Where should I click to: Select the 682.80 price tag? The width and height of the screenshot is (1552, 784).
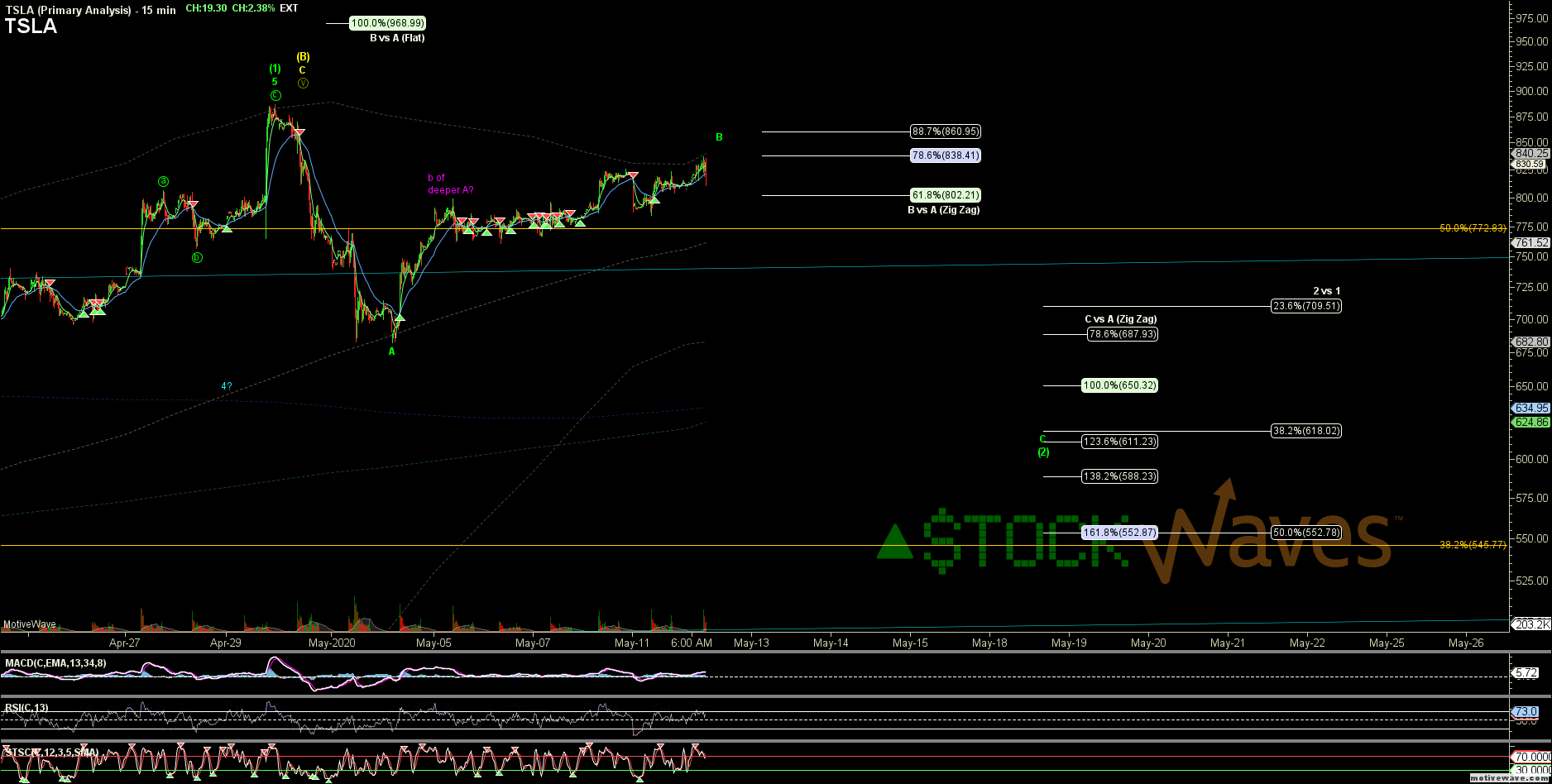[x=1531, y=342]
